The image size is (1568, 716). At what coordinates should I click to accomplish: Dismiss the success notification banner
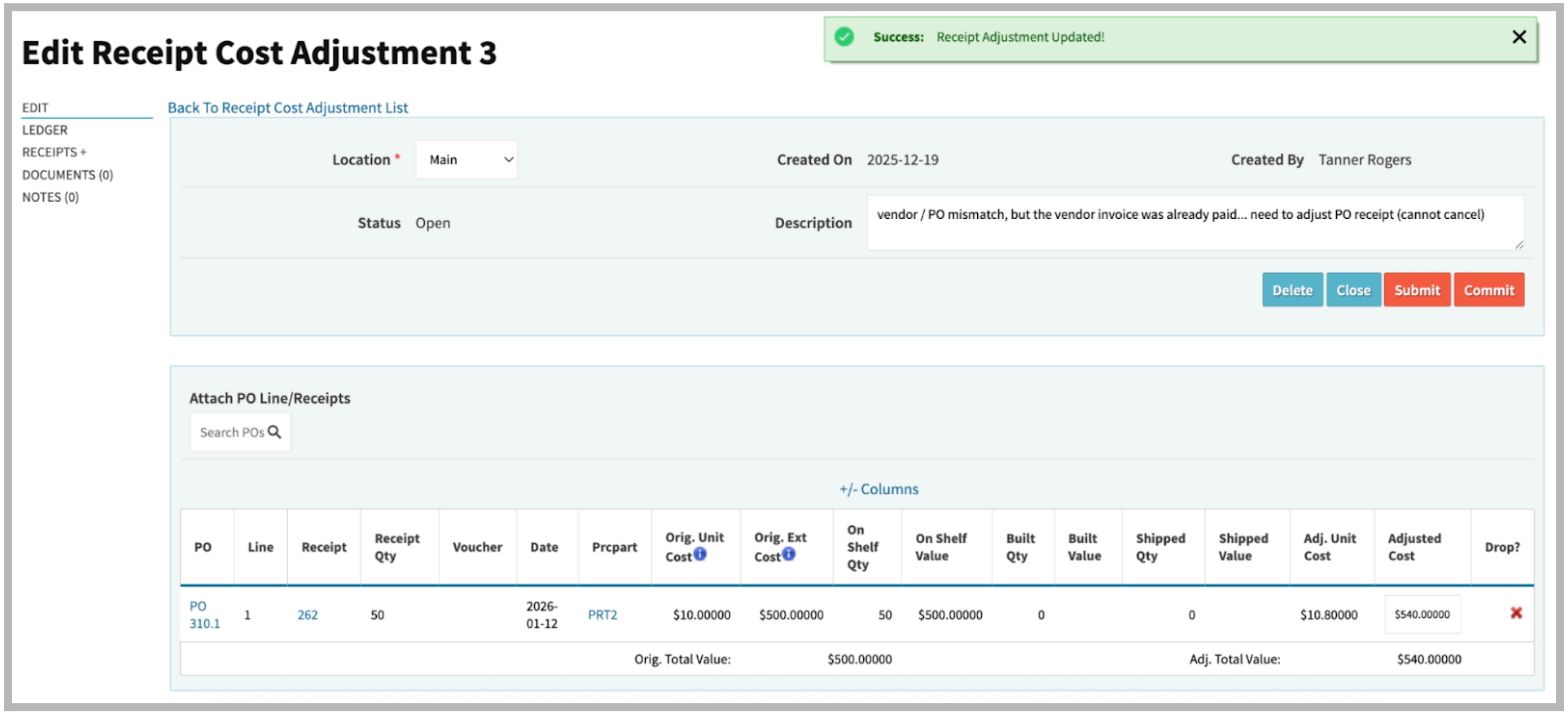coord(1519,37)
